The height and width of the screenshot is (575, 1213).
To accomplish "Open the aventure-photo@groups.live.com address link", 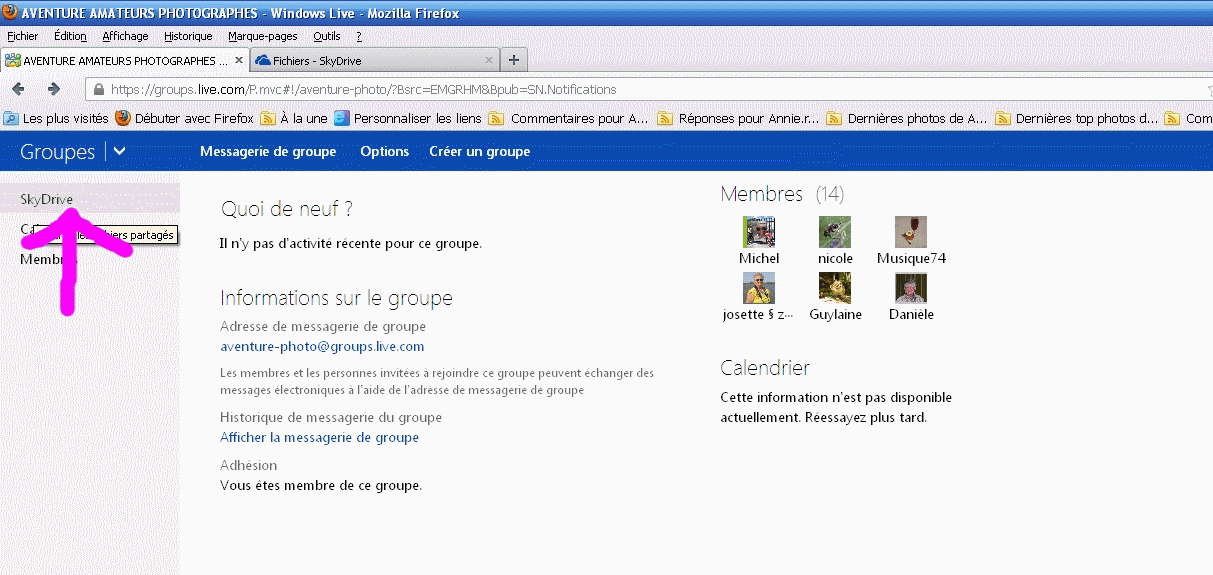I will pyautogui.click(x=322, y=347).
